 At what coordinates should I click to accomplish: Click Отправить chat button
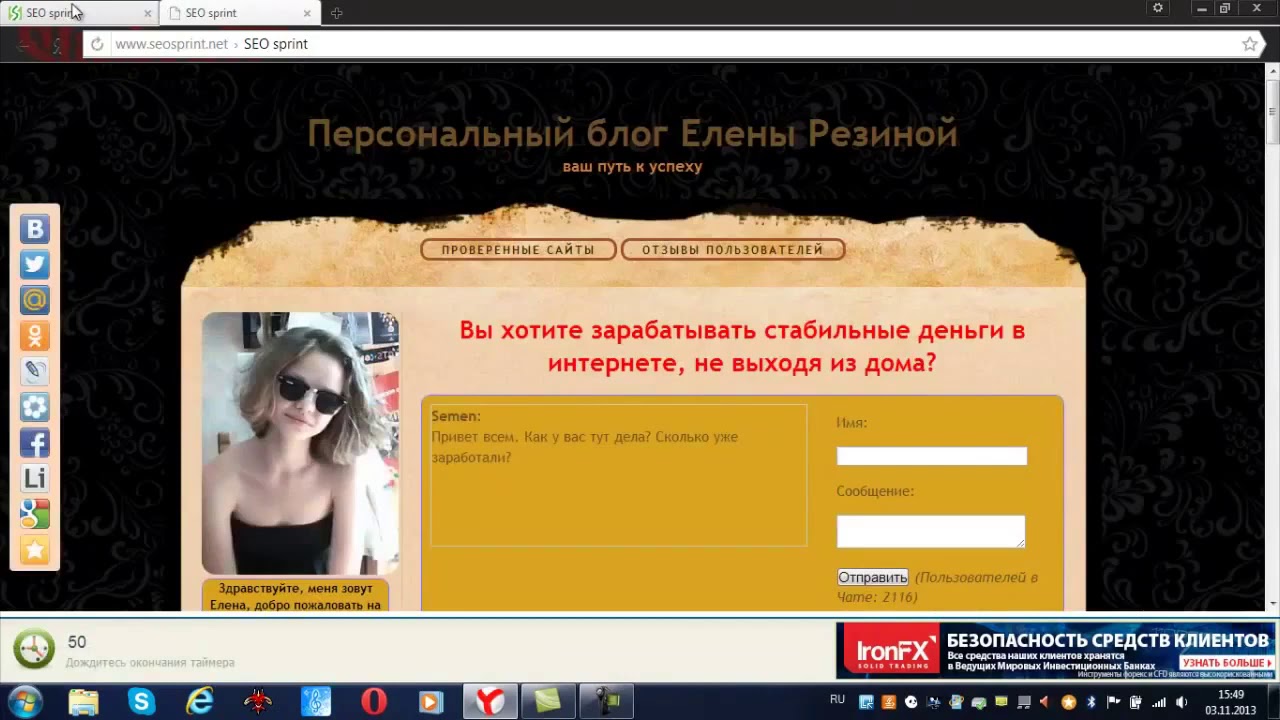point(873,577)
